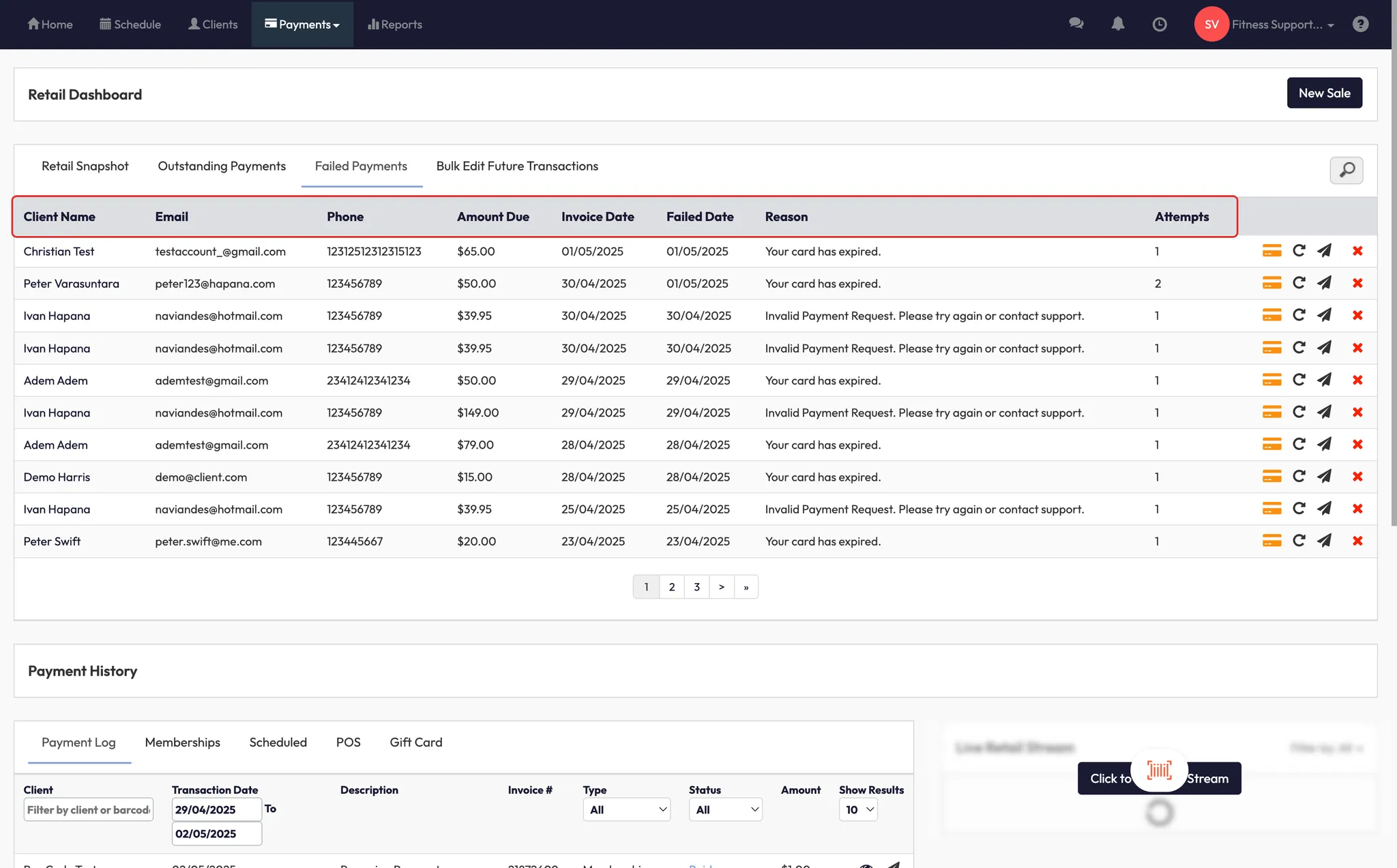Viewport: 1397px width, 868px height.
Task: Click the barcode scanner icon
Action: coord(1159,770)
